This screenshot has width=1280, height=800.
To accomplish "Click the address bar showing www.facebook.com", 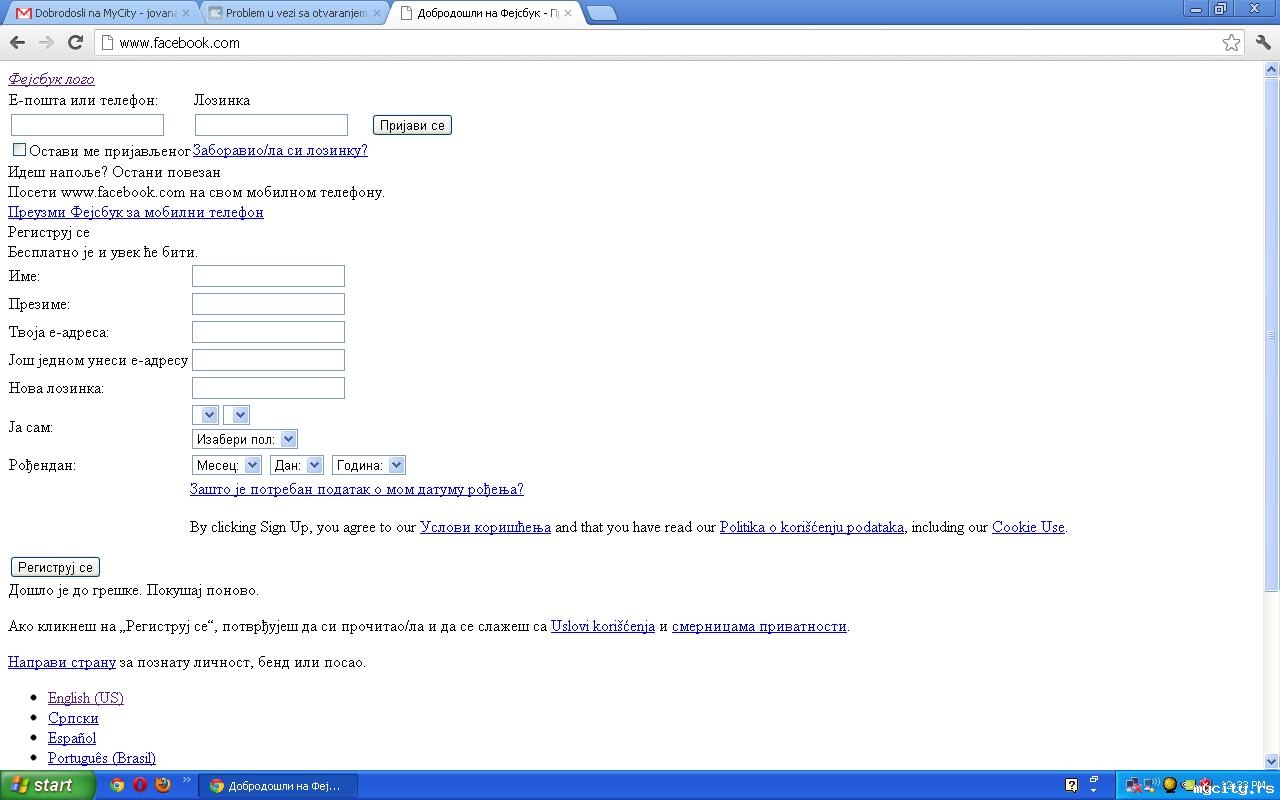I will pyautogui.click(x=670, y=43).
